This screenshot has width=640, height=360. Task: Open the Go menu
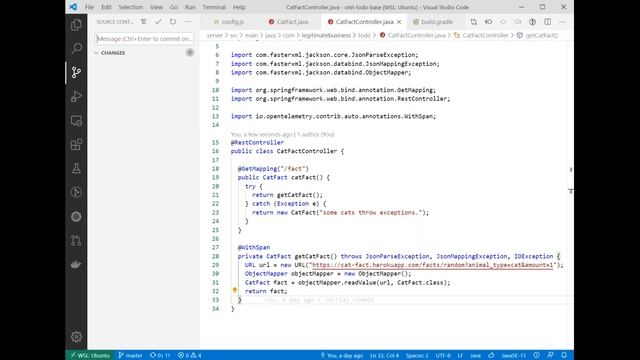(174, 7)
